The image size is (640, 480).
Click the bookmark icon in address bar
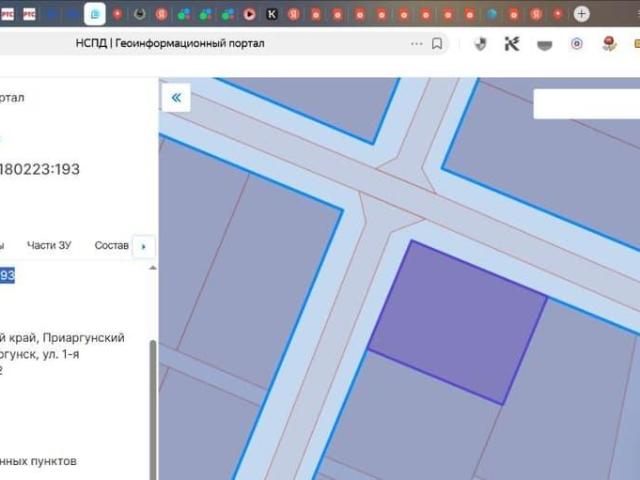tap(437, 43)
